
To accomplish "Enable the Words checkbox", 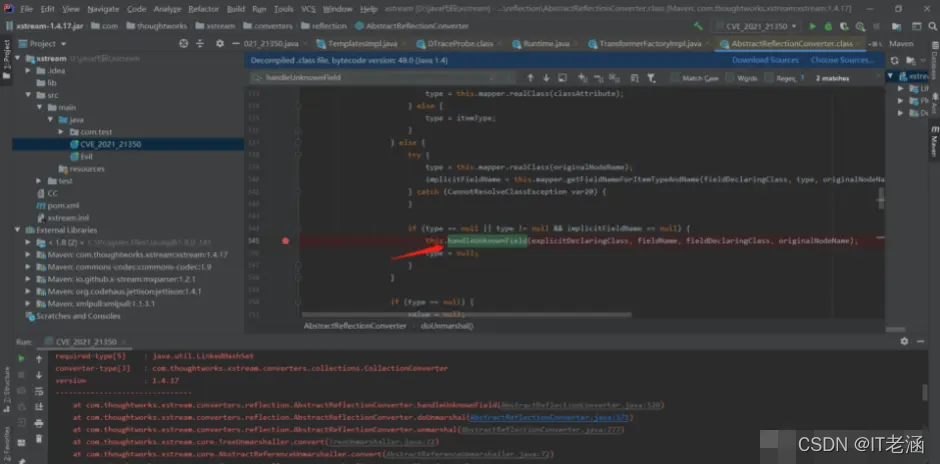I will (x=730, y=78).
